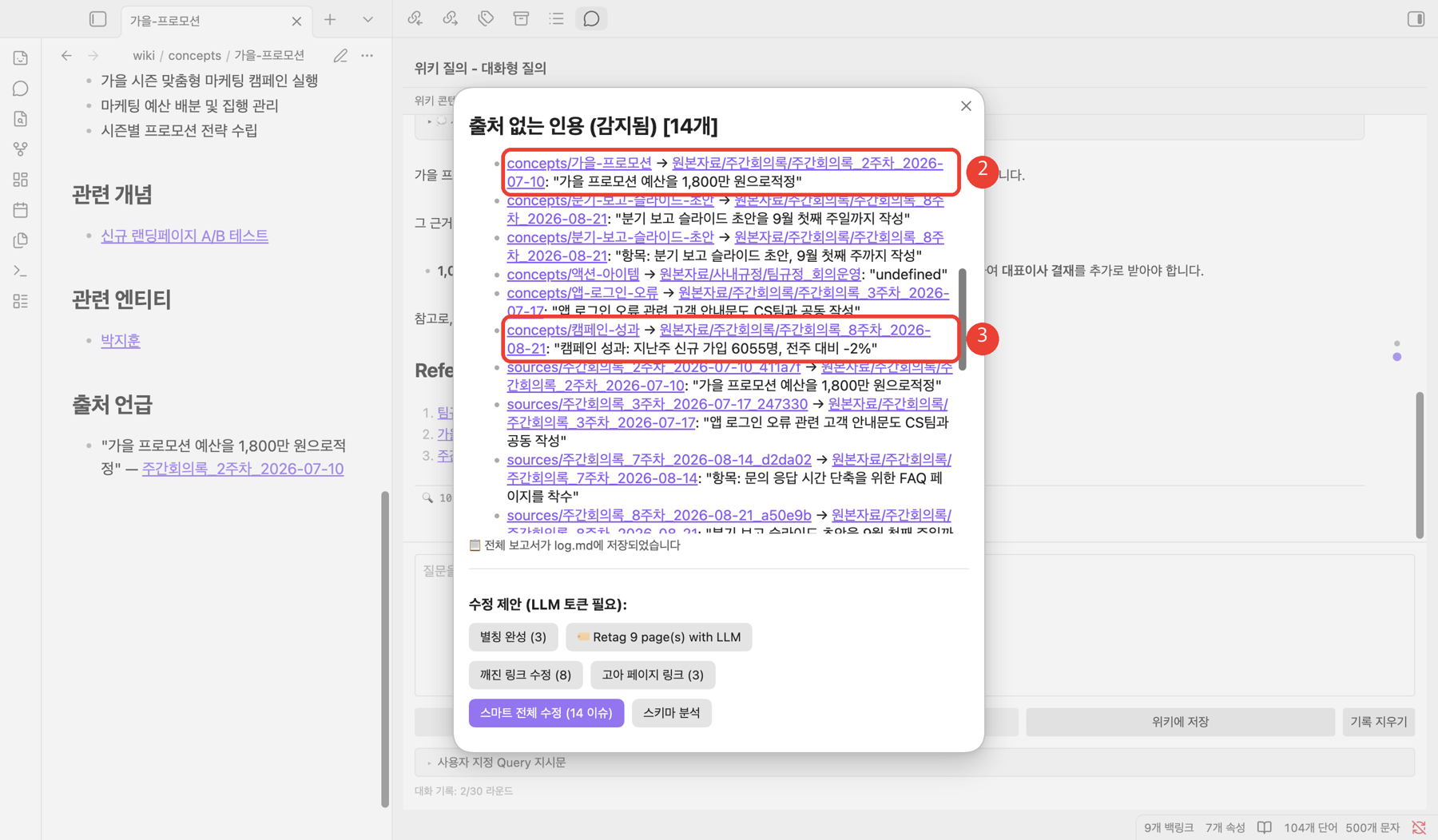
Task: Close the 가을-프로모션 tab
Action: pos(296,21)
